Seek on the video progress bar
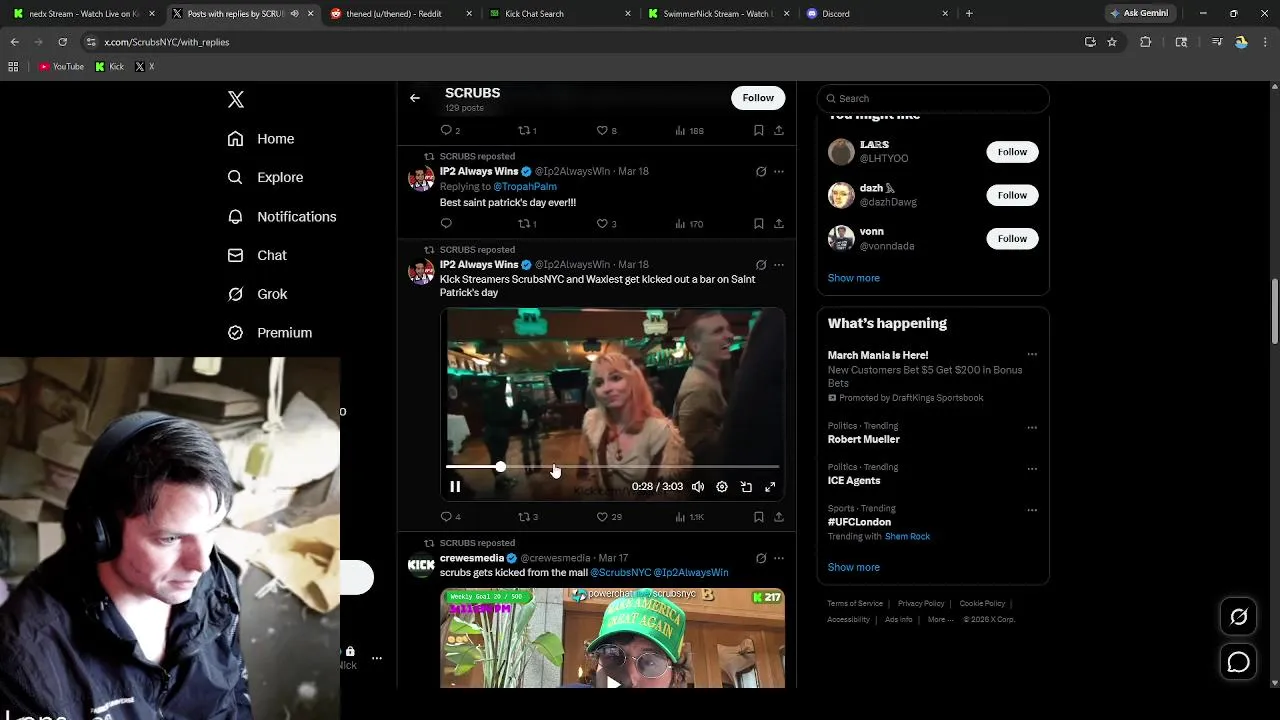Viewport: 1280px width, 720px height. coord(612,467)
